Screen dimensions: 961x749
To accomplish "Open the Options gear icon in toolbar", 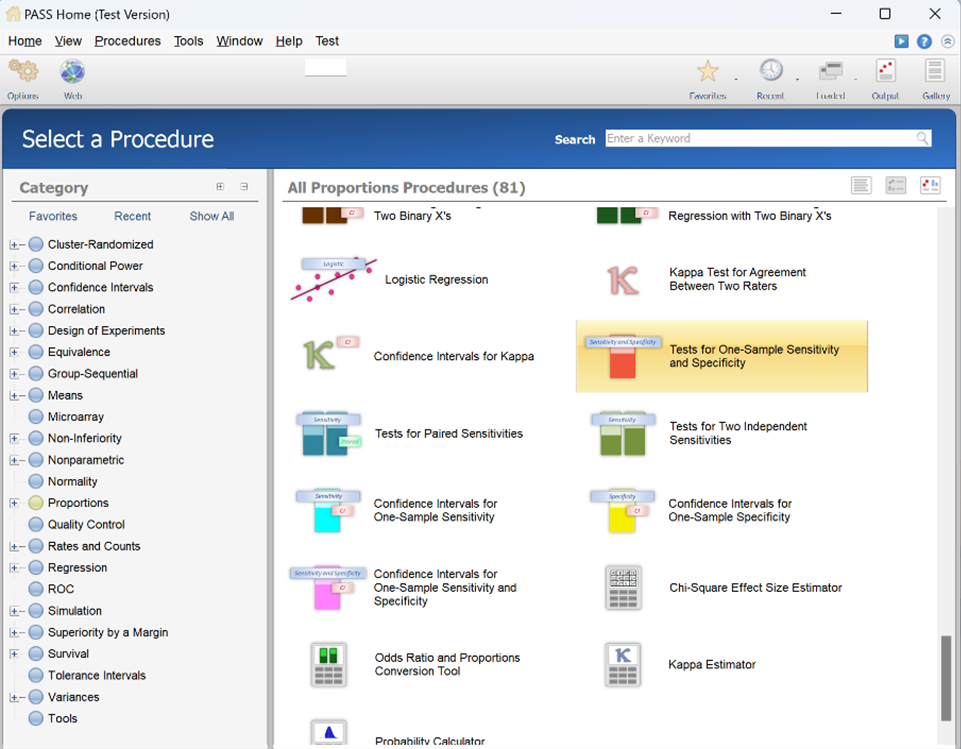I will 23,72.
